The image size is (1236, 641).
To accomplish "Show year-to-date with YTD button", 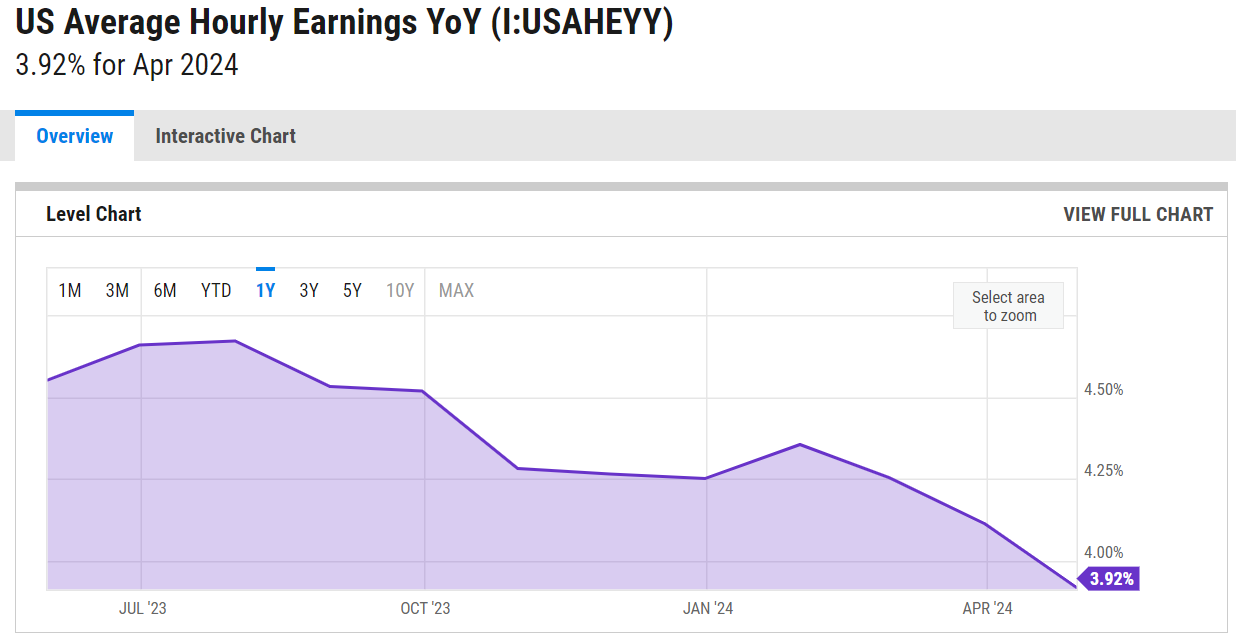I will 216,291.
